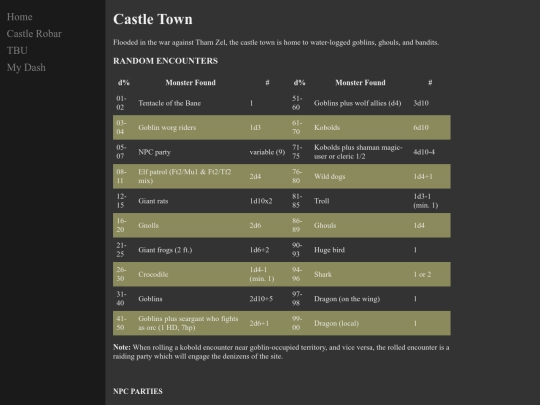Screen dimensions: 540x405
Task: Click the NPC PARTIES heading
Action: tap(138, 392)
